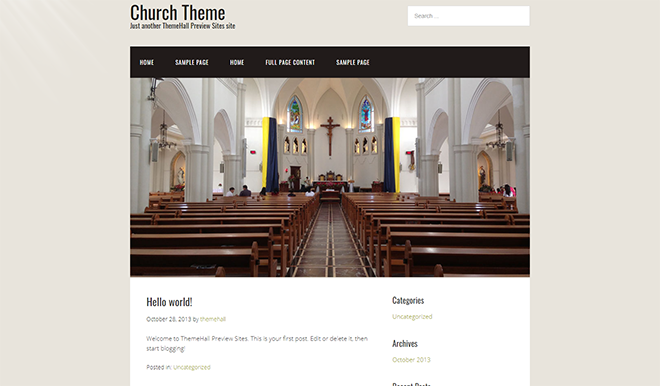The width and height of the screenshot is (660, 386).
Task: Click the Church Theme site title
Action: pos(178,13)
